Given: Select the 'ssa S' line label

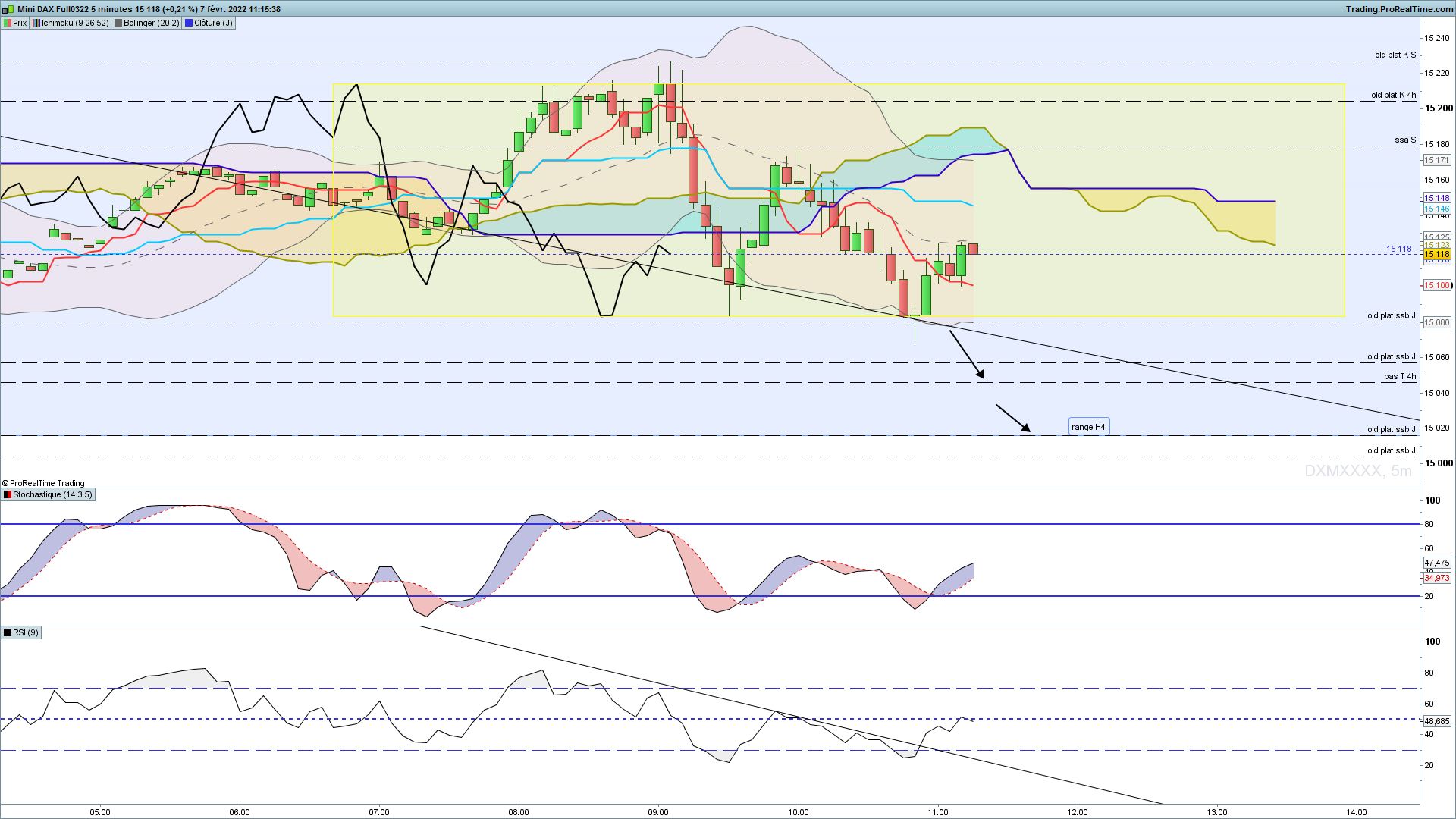Looking at the screenshot, I should click(1405, 140).
